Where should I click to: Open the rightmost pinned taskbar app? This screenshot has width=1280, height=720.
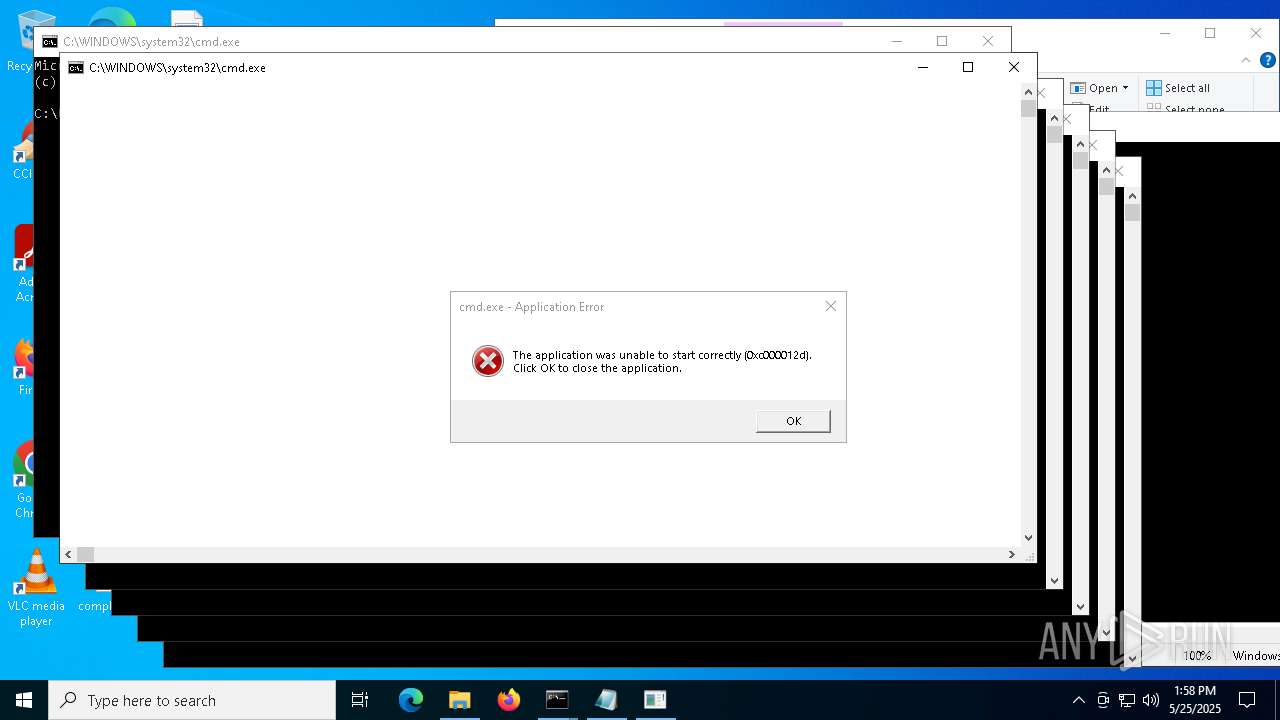pyautogui.click(x=655, y=700)
